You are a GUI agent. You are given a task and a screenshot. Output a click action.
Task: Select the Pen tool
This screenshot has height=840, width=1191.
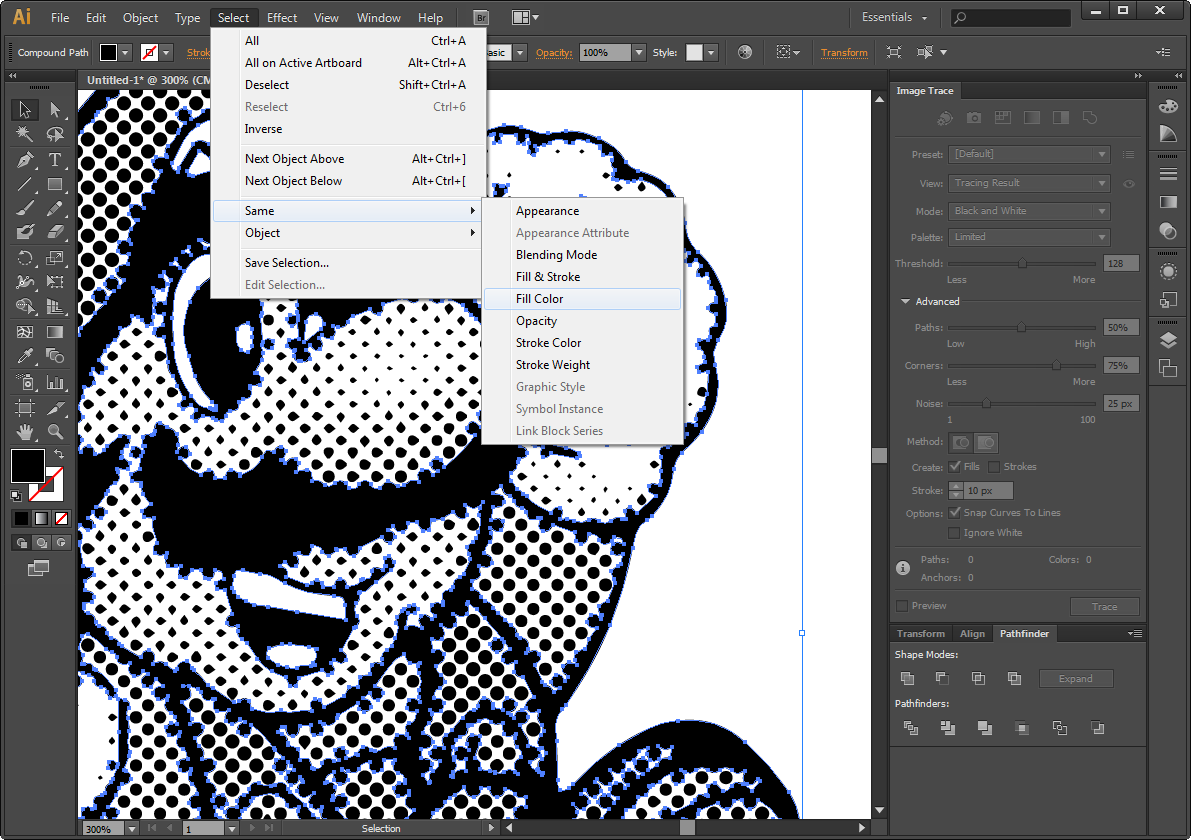(25, 159)
